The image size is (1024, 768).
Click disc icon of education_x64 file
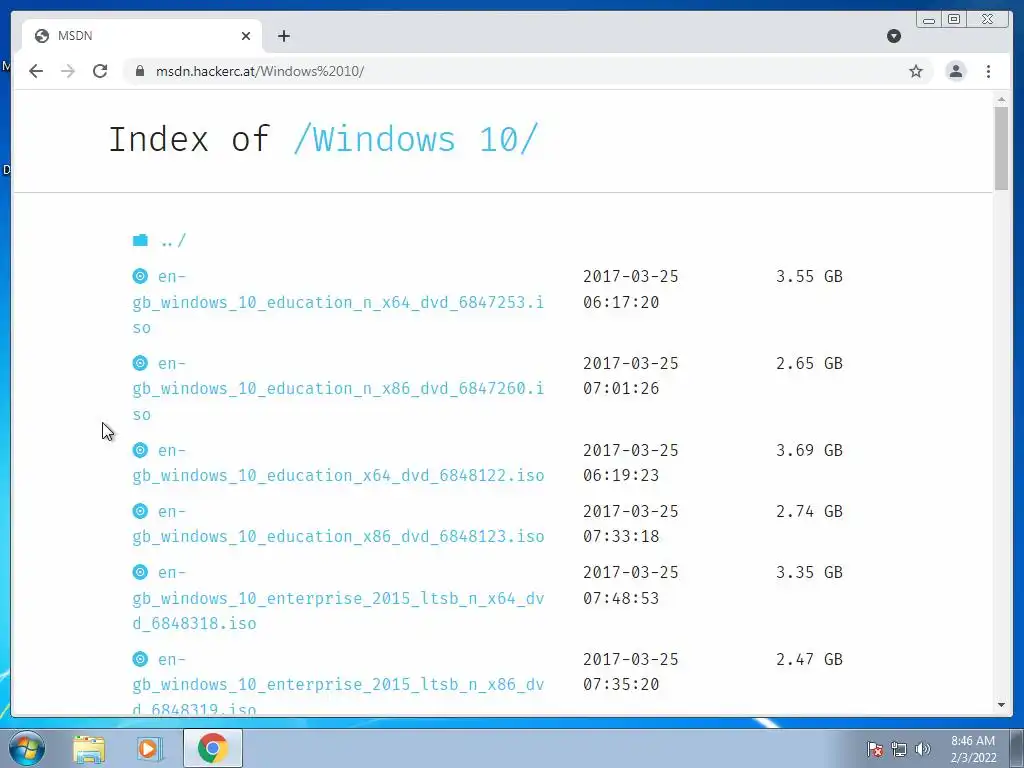(140, 449)
